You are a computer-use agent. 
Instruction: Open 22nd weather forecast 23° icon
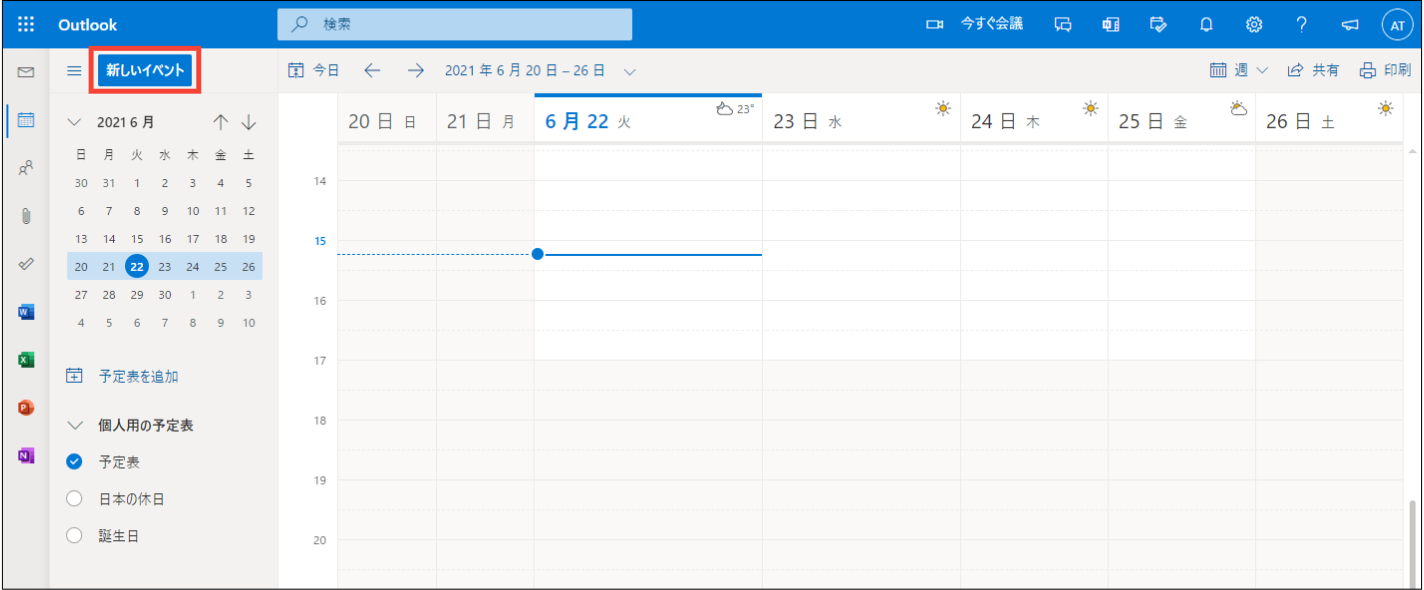[x=735, y=109]
